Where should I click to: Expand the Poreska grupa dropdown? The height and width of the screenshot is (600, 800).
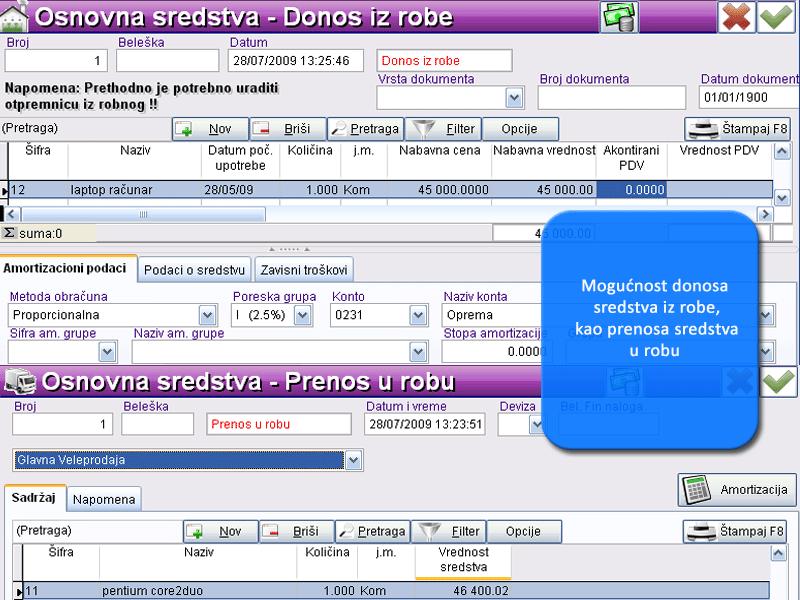click(x=302, y=315)
